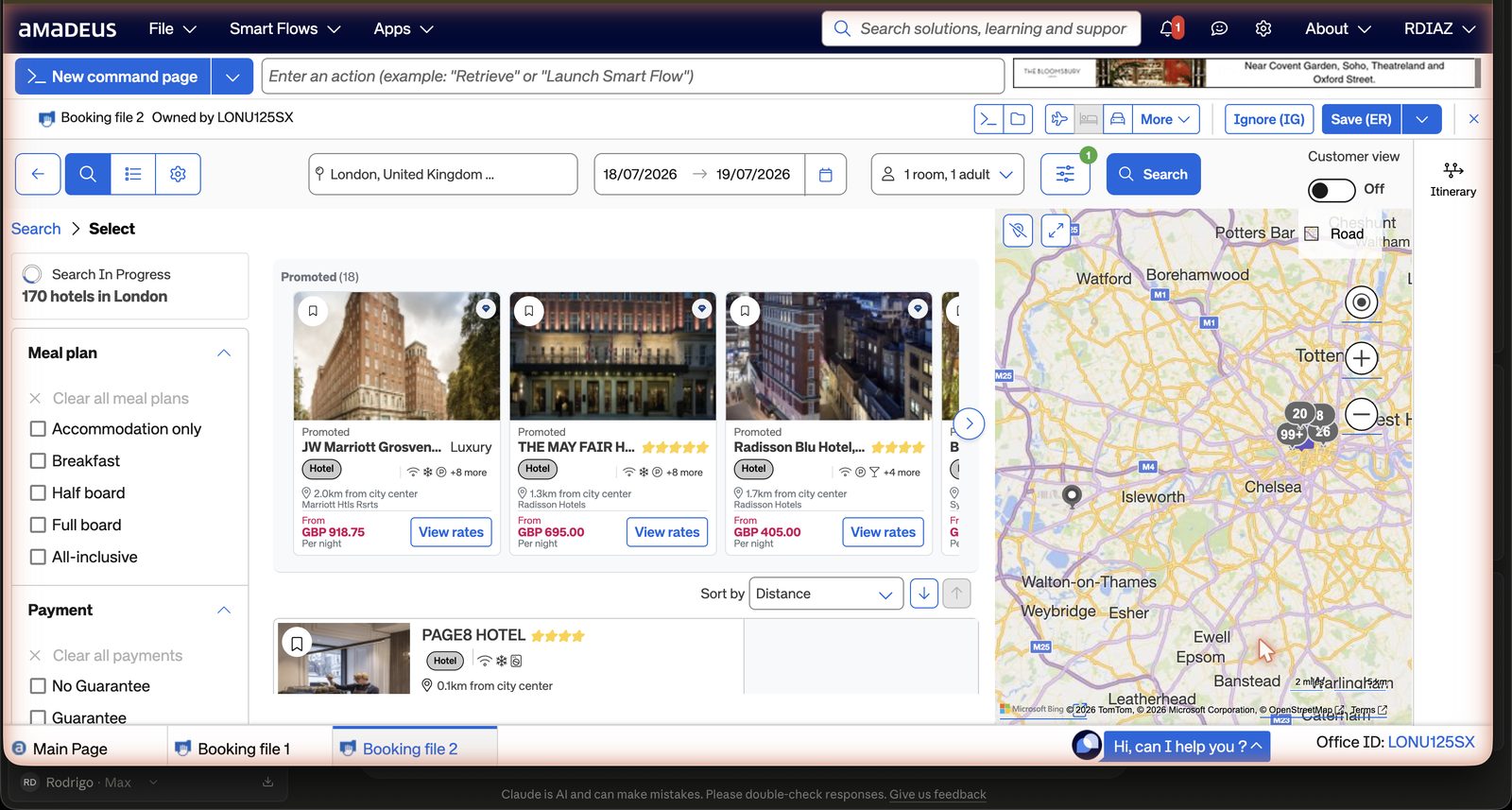Screen dimensions: 1512x810
Task: Click the Save (ER) button
Action: (1361, 119)
